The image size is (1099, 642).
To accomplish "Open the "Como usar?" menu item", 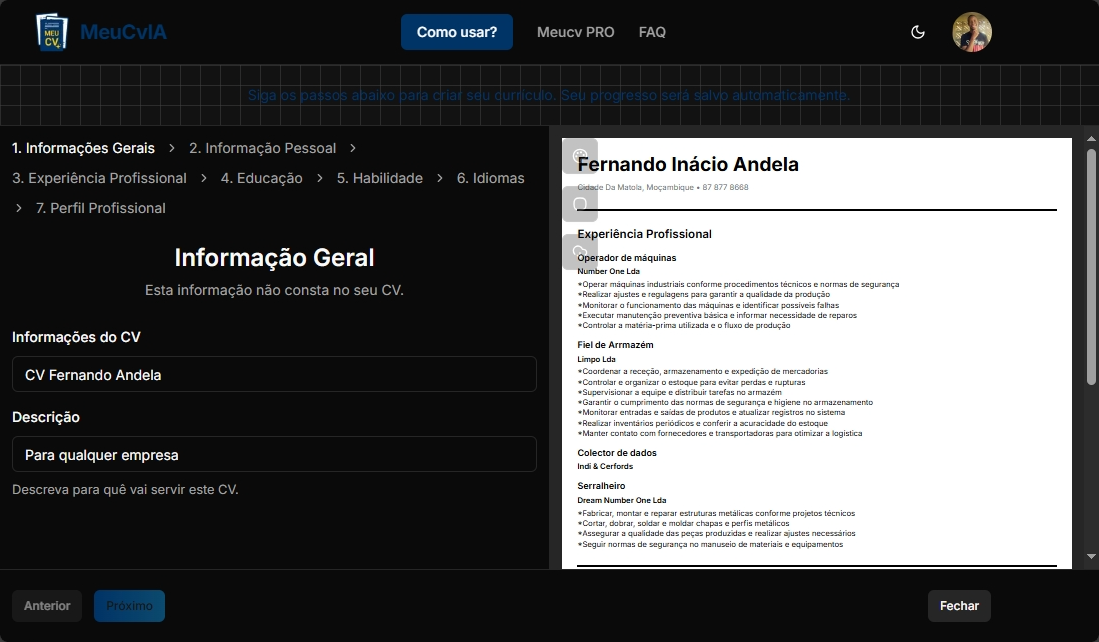I will coord(456,31).
